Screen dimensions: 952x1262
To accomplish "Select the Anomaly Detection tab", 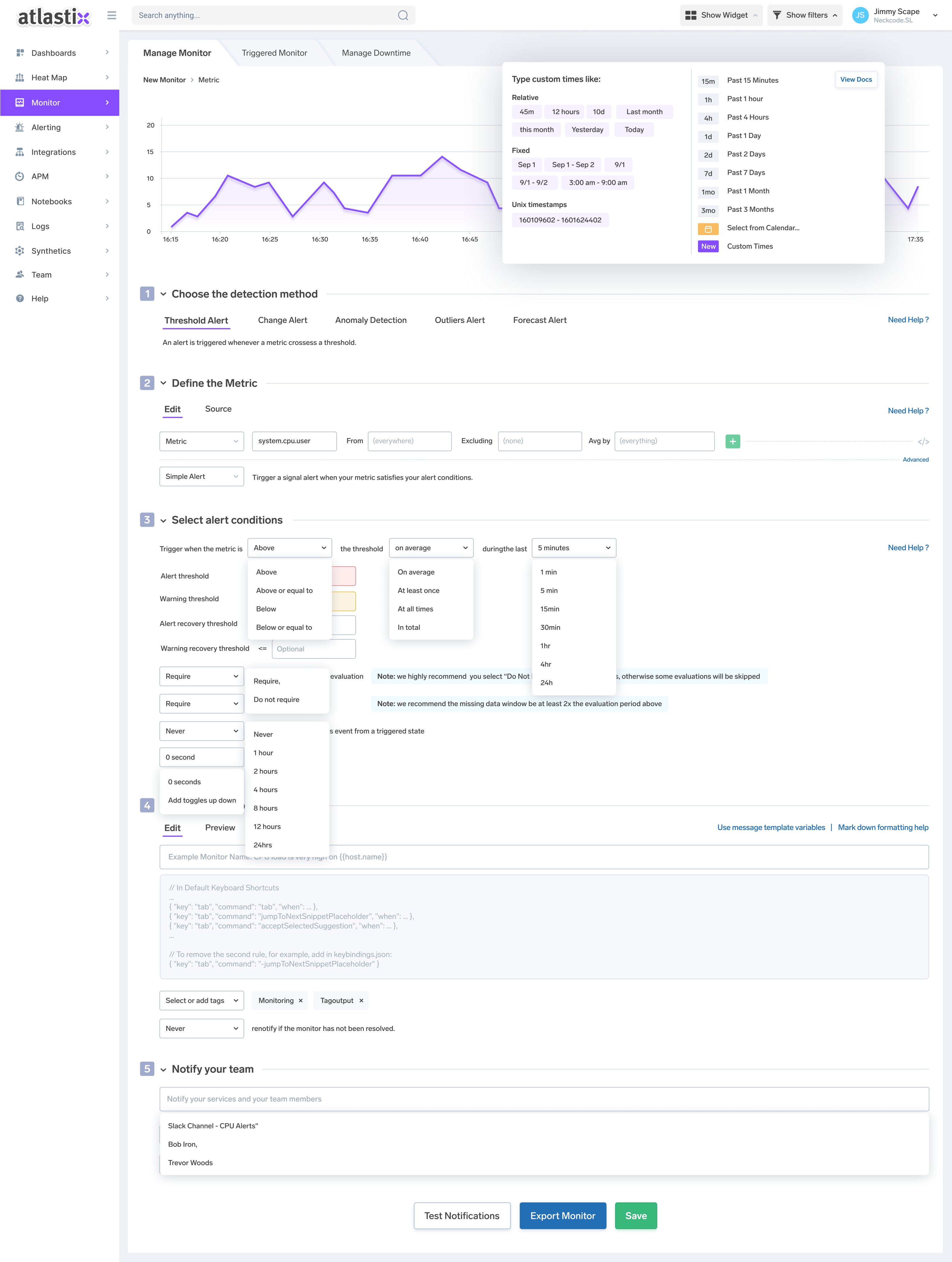I will coord(371,321).
